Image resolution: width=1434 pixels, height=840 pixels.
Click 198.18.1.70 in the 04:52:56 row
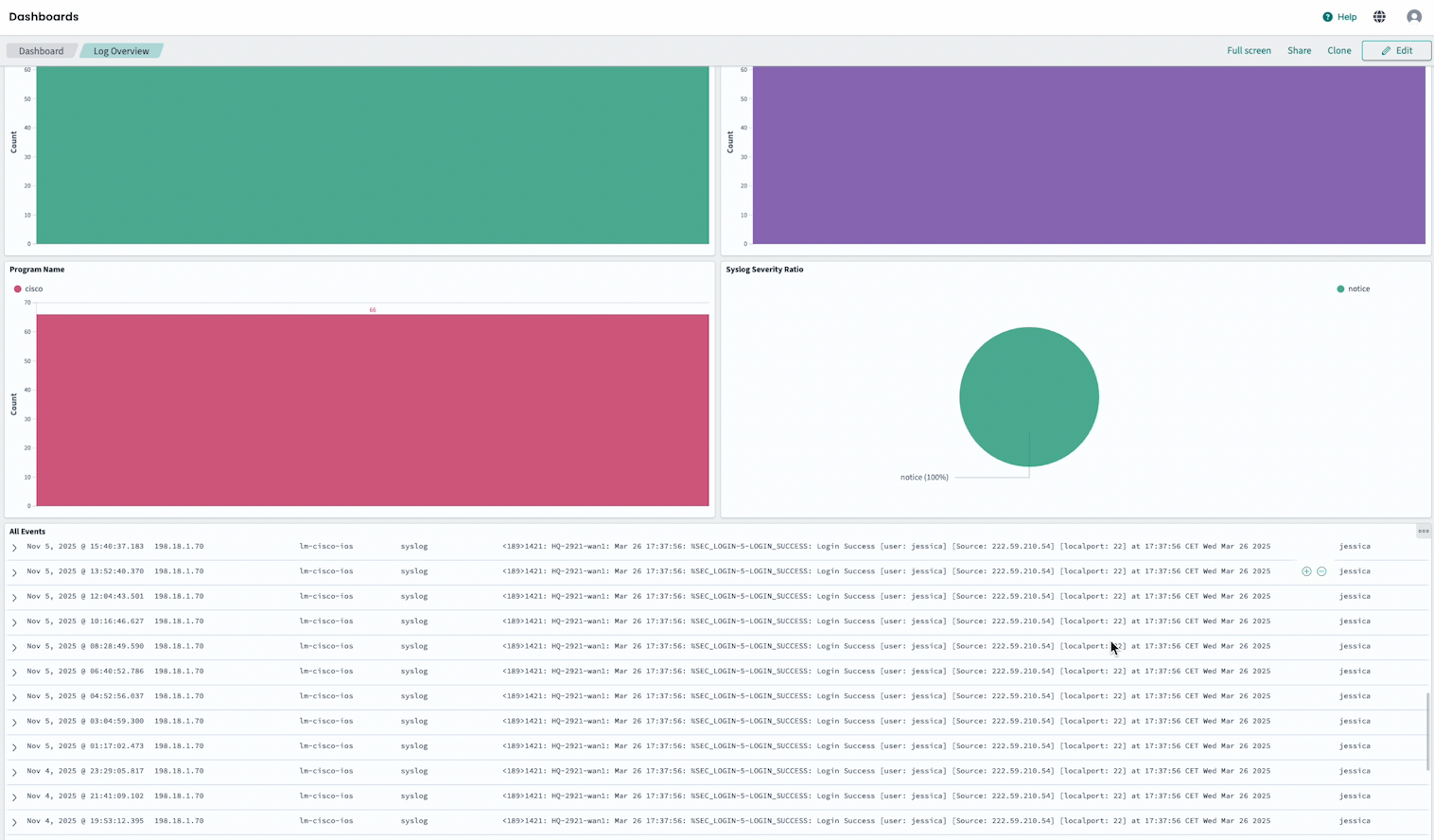pos(179,695)
